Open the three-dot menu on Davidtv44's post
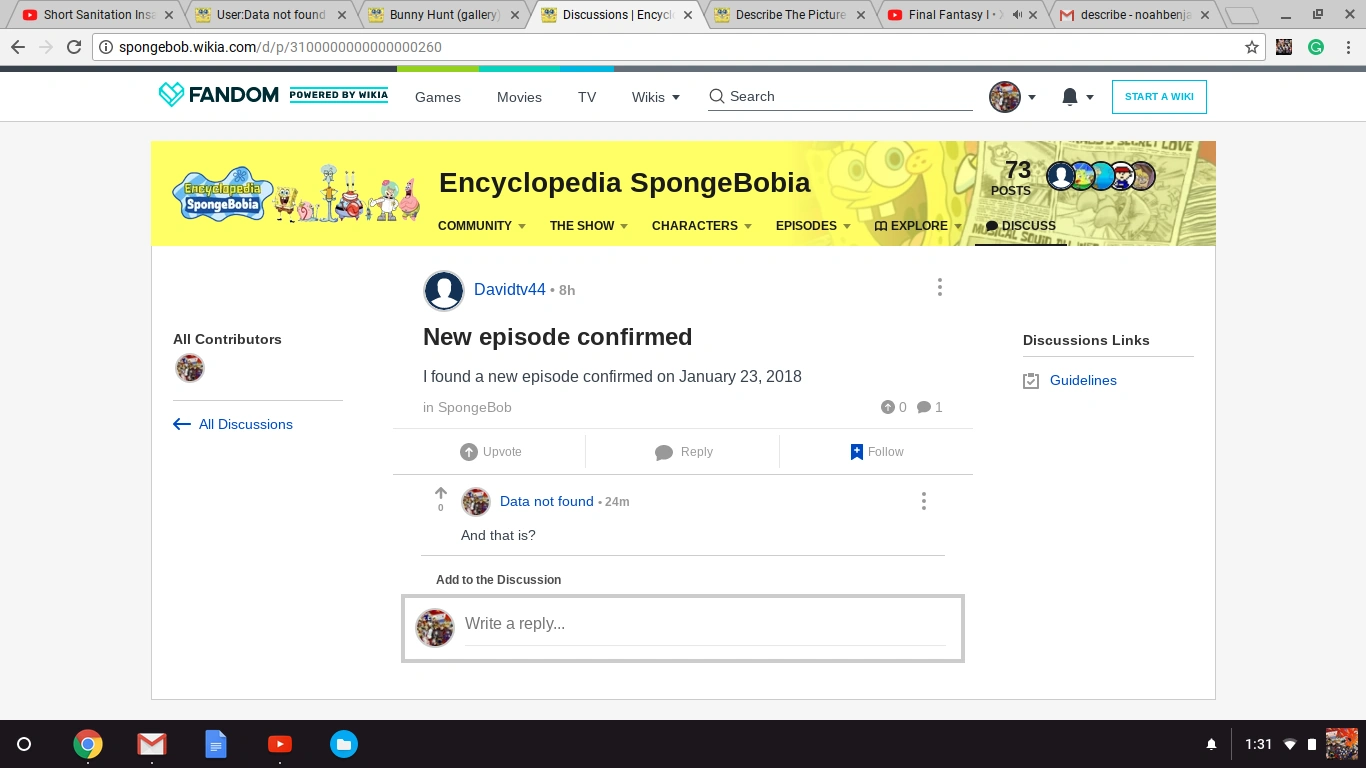Screen dimensions: 1366x768 [939, 288]
